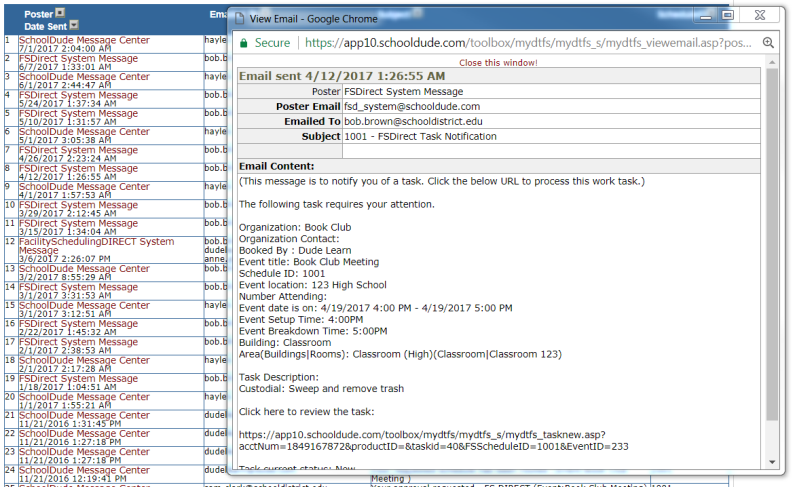Open FSDirect System Message dated 4/26/2017
Screen dimensions: 795x487
tap(79, 150)
